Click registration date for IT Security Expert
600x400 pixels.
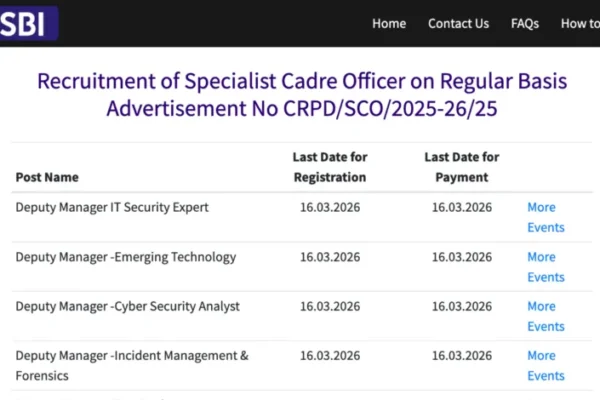coord(330,207)
